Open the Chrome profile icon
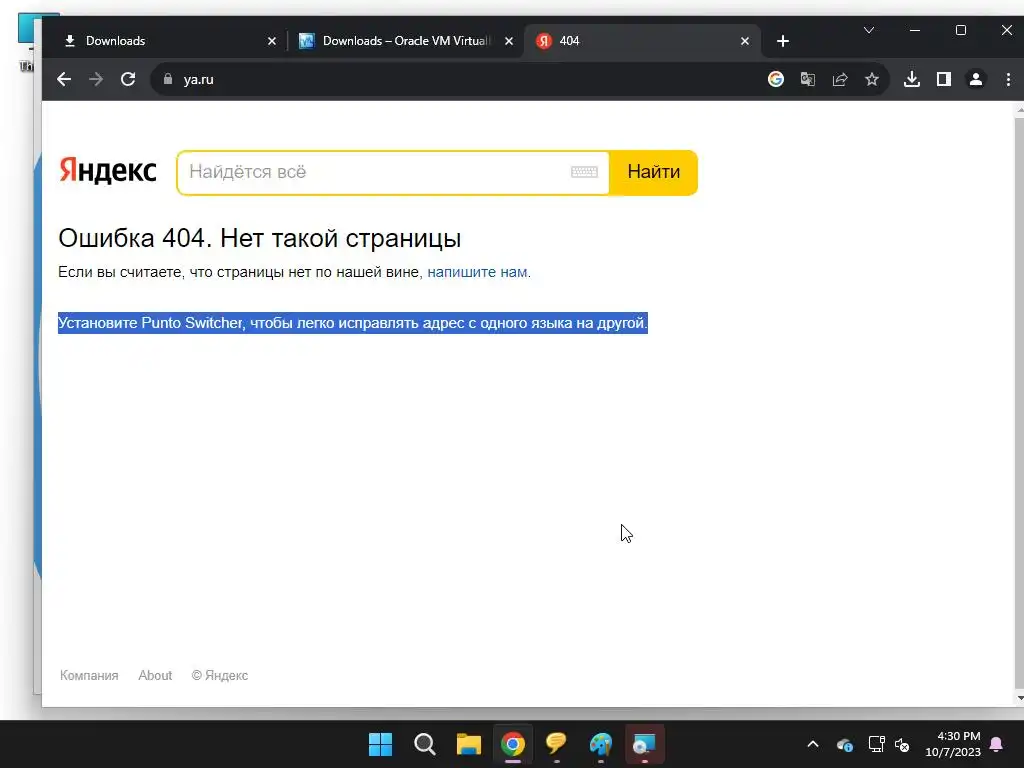This screenshot has height=768, width=1024. point(976,80)
